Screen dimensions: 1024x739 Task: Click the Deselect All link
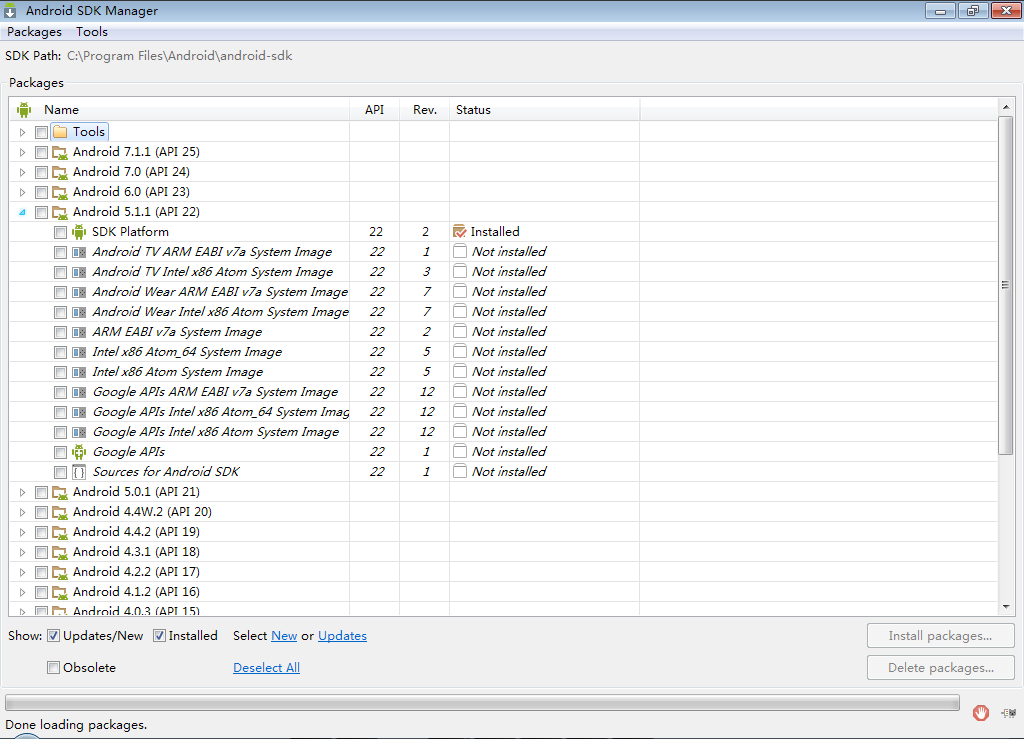(x=266, y=668)
